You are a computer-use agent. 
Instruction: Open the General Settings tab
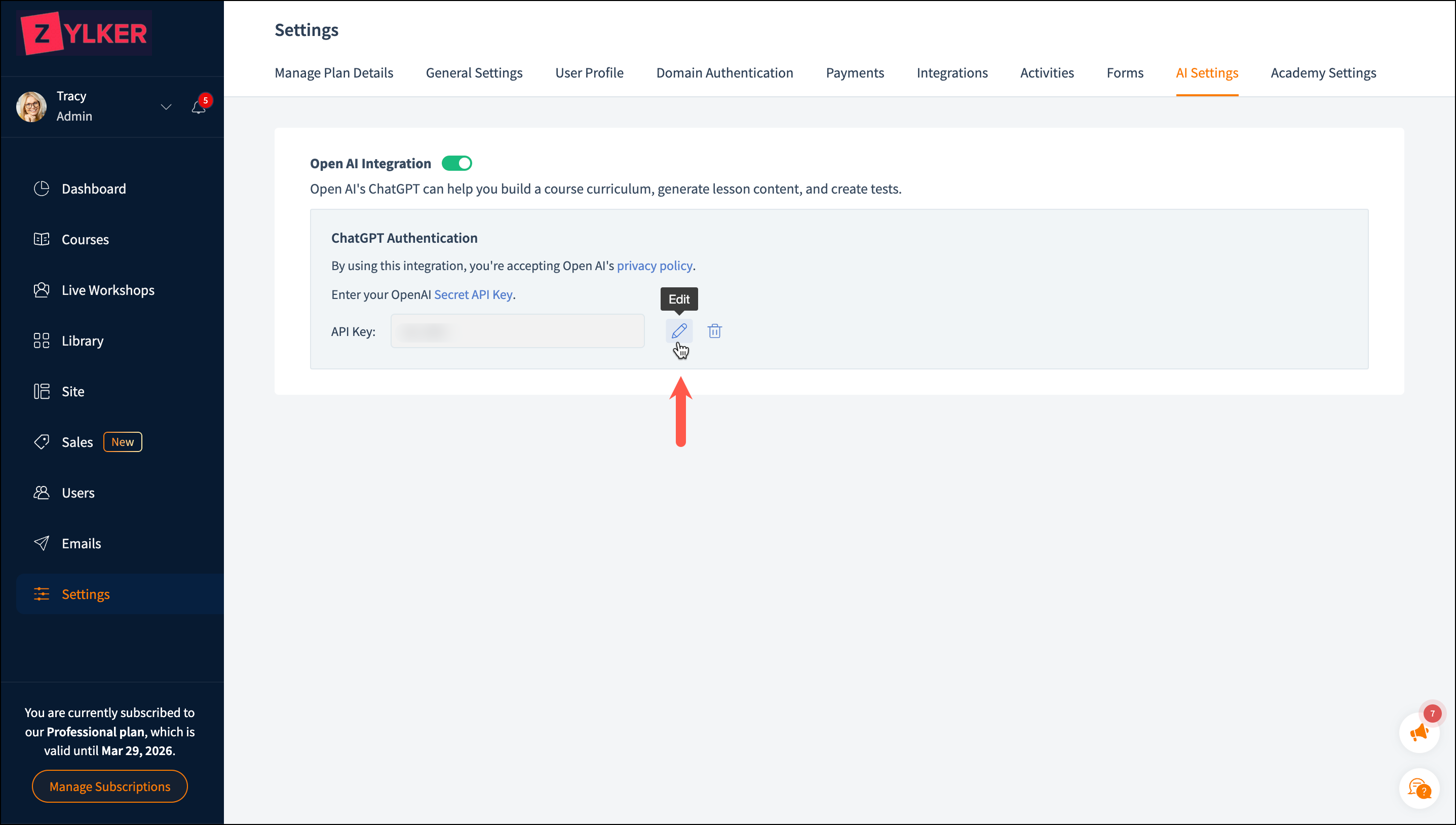(x=474, y=72)
